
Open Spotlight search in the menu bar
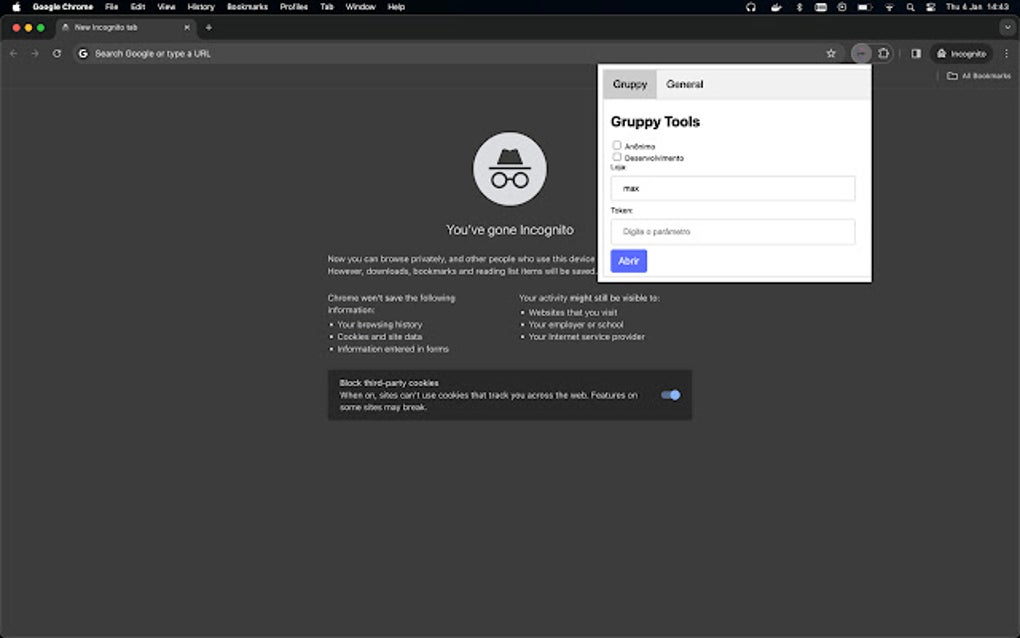coord(909,7)
